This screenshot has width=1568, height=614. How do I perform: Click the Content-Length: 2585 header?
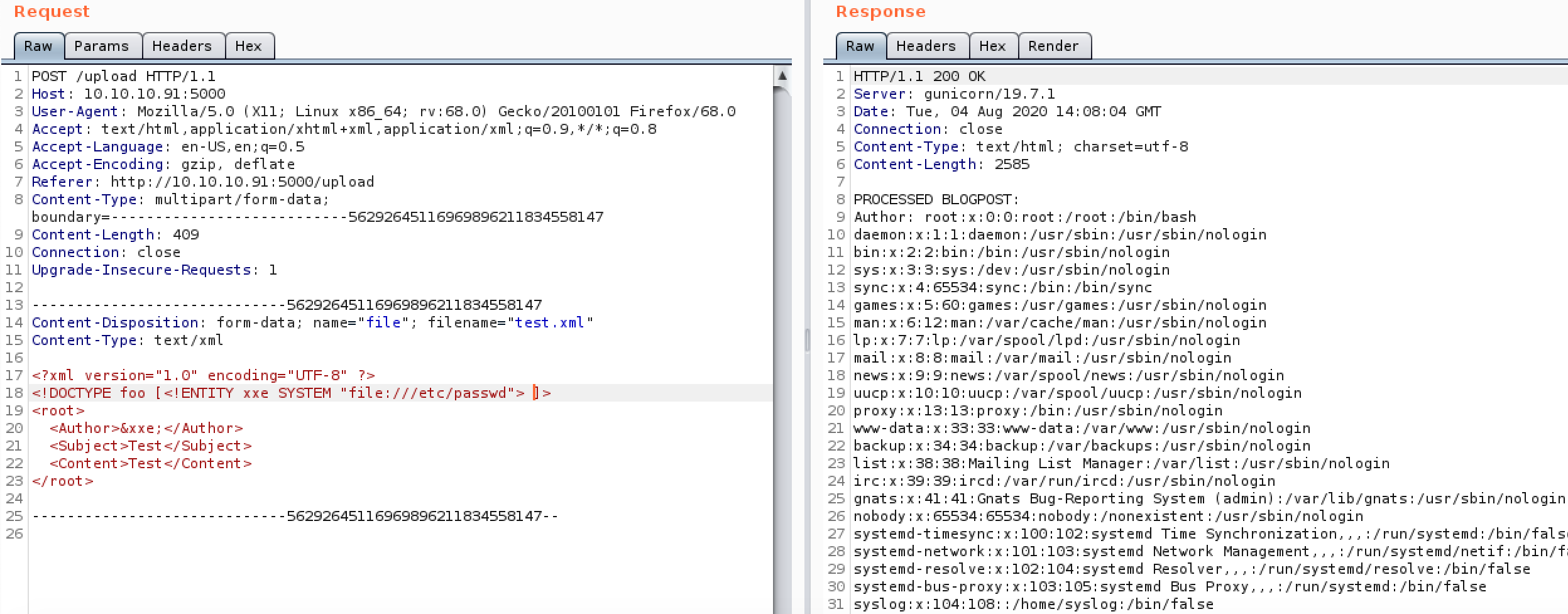tap(941, 164)
